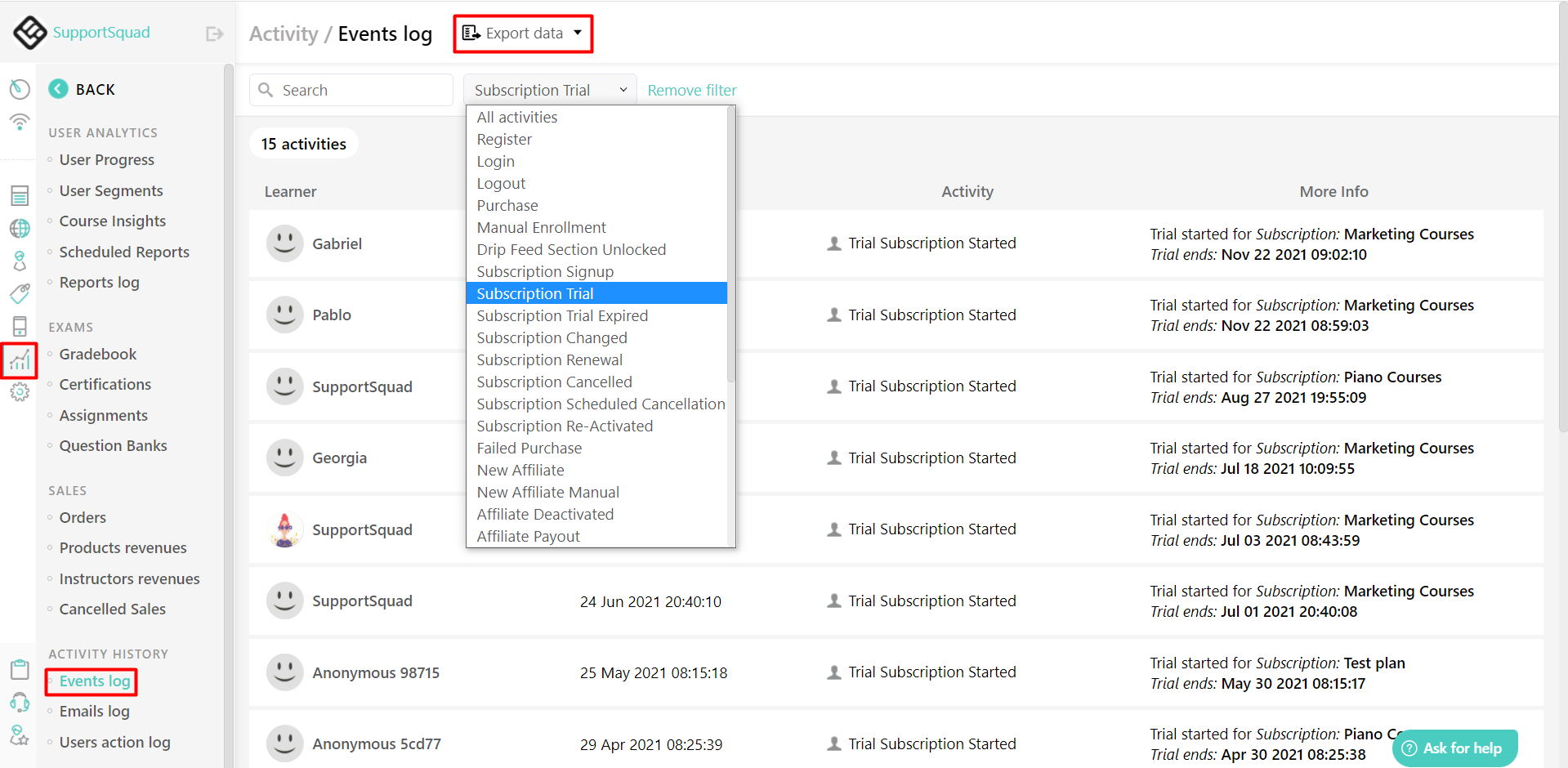Open the settings gear icon in sidebar
This screenshot has width=1568, height=768.
pyautogui.click(x=20, y=391)
